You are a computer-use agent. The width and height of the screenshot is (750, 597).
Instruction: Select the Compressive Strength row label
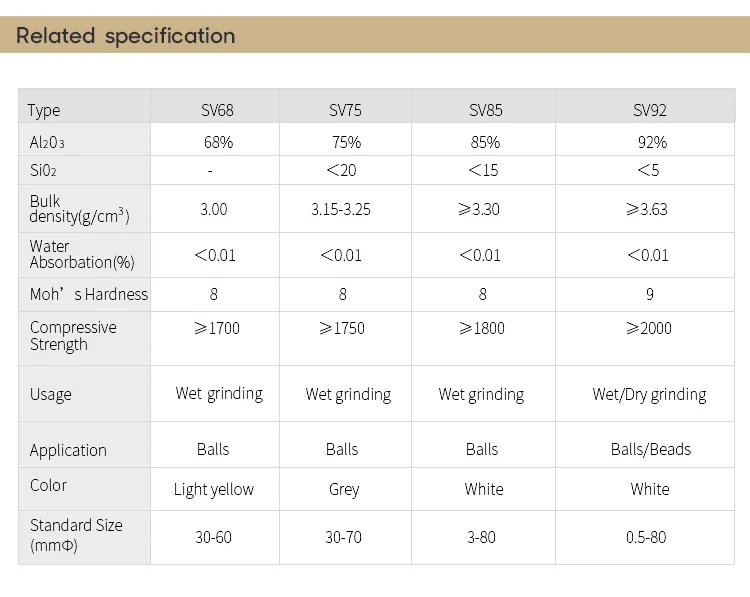(x=73, y=336)
